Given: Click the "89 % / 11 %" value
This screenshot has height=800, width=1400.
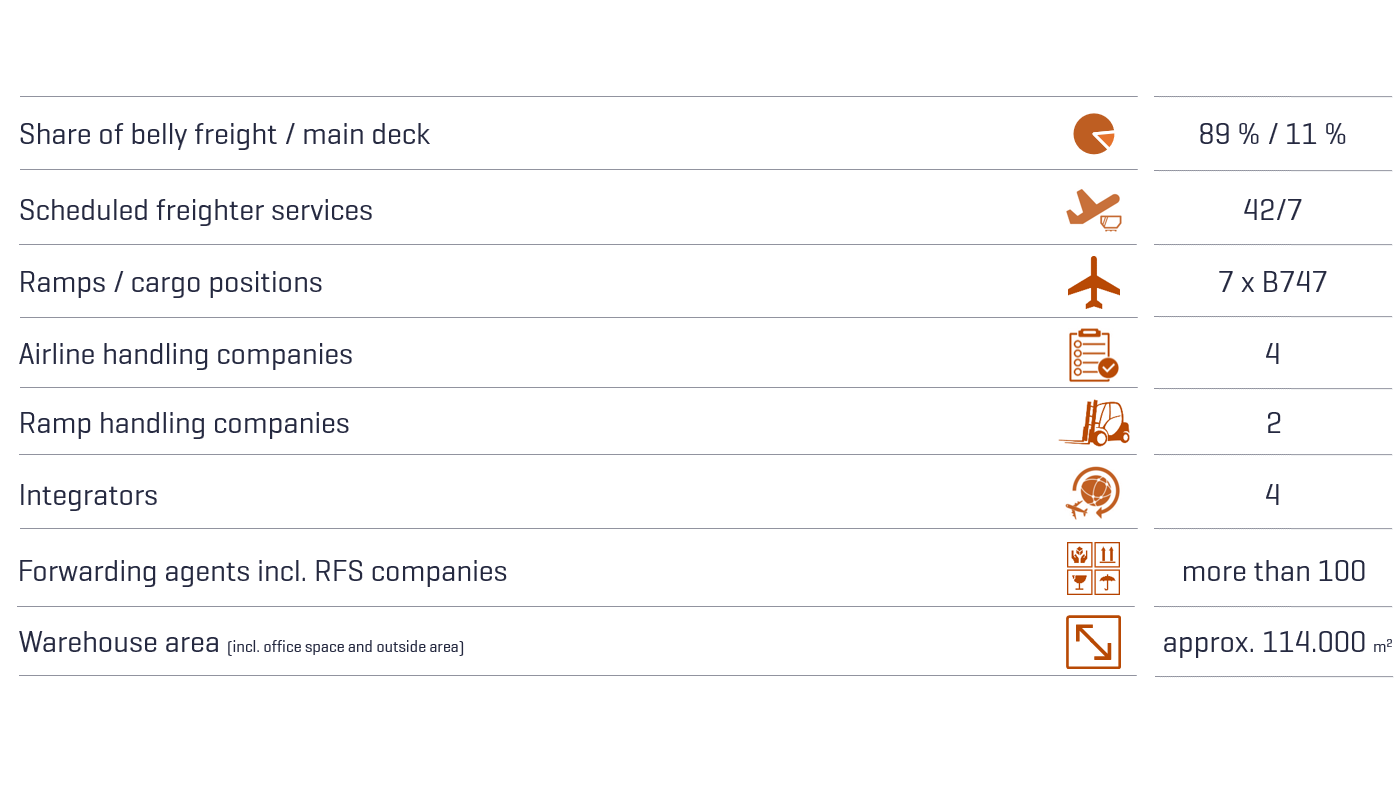Looking at the screenshot, I should tap(1272, 134).
